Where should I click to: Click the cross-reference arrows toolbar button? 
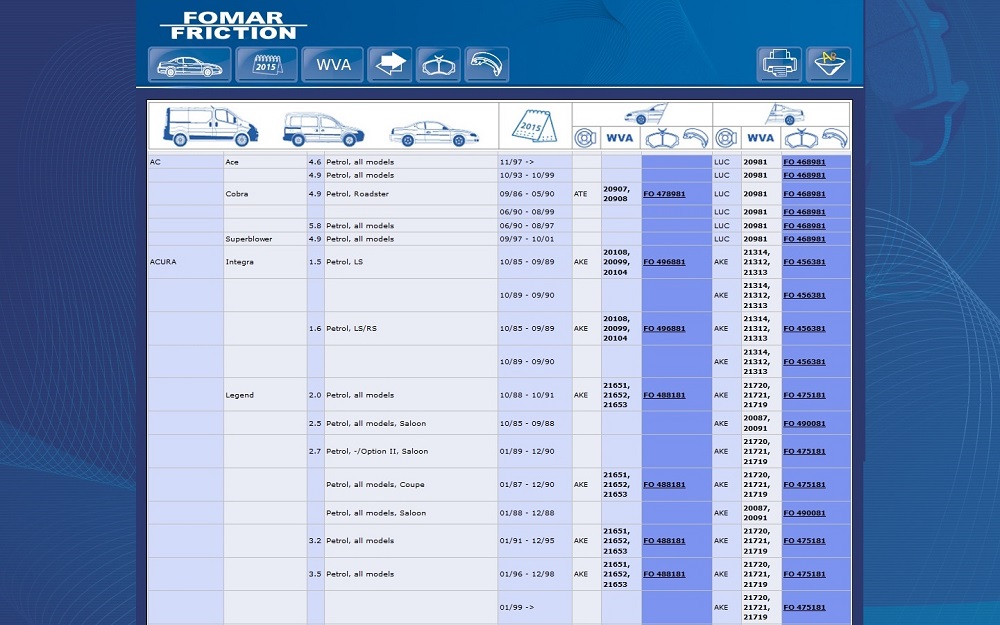(x=390, y=64)
